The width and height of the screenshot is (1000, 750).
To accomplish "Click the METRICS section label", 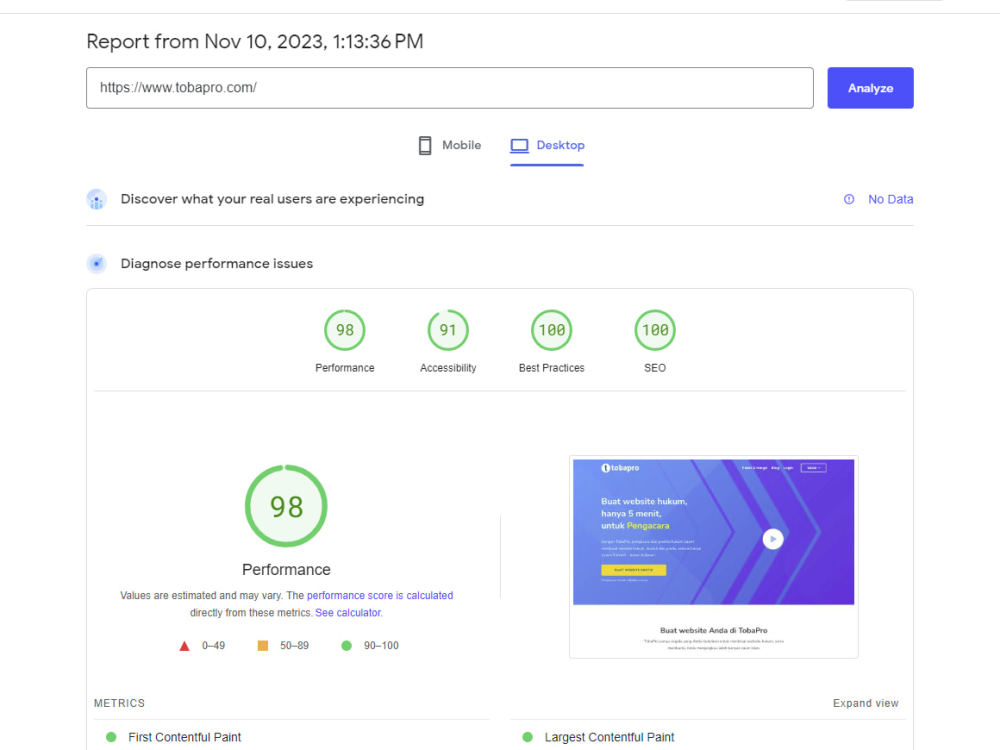I will tap(119, 703).
